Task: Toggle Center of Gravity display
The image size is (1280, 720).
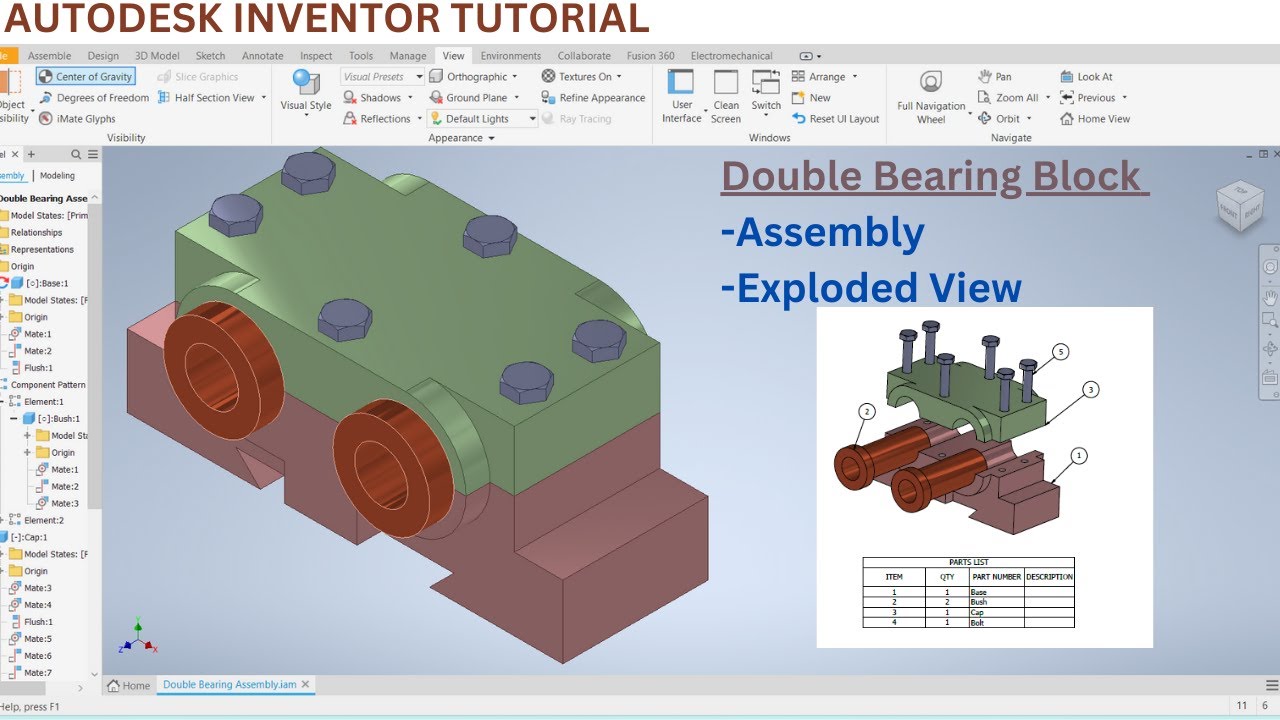Action: 85,77
